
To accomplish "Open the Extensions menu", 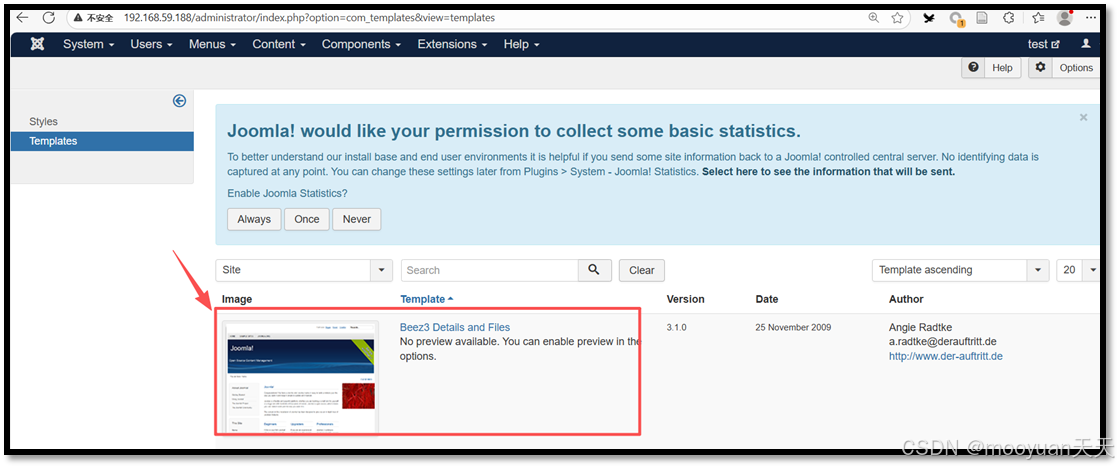I will pos(452,44).
